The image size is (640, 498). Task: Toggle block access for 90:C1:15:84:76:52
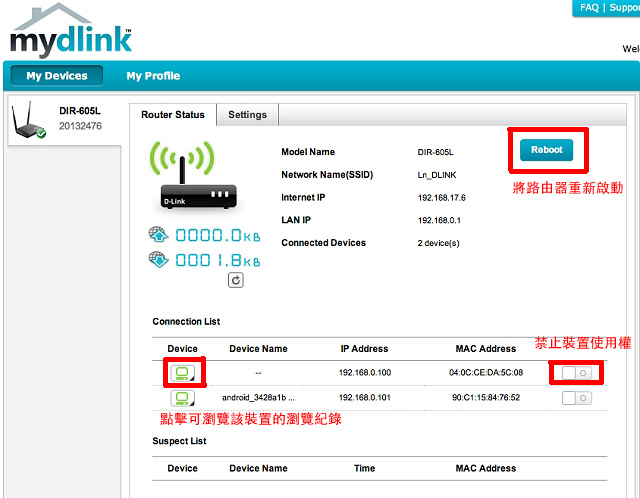point(576,398)
